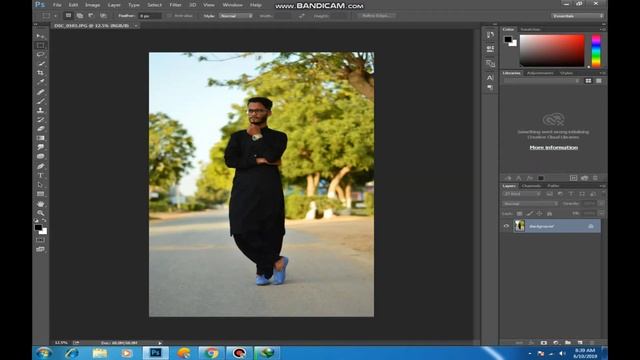640x360 pixels.
Task: Select the Move tool
Action: pos(40,36)
